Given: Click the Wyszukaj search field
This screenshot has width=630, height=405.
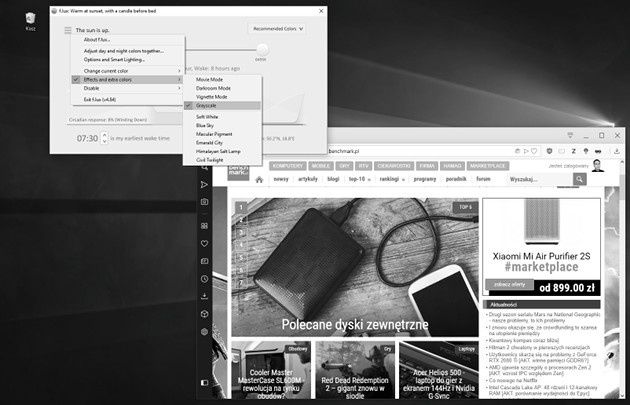Looking at the screenshot, I should click(540, 179).
